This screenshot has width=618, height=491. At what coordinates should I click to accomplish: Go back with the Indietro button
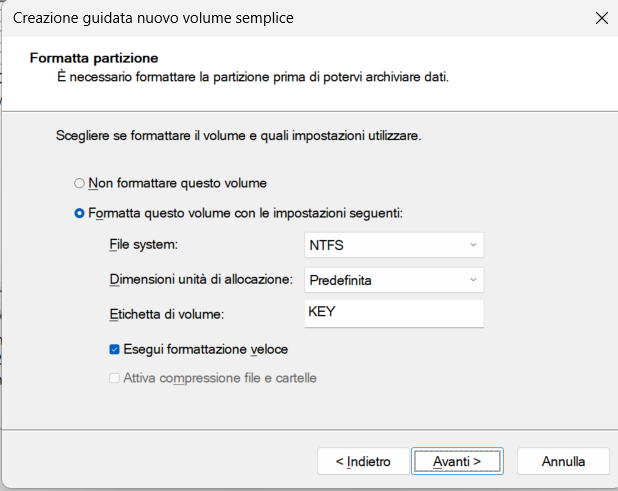[363, 461]
